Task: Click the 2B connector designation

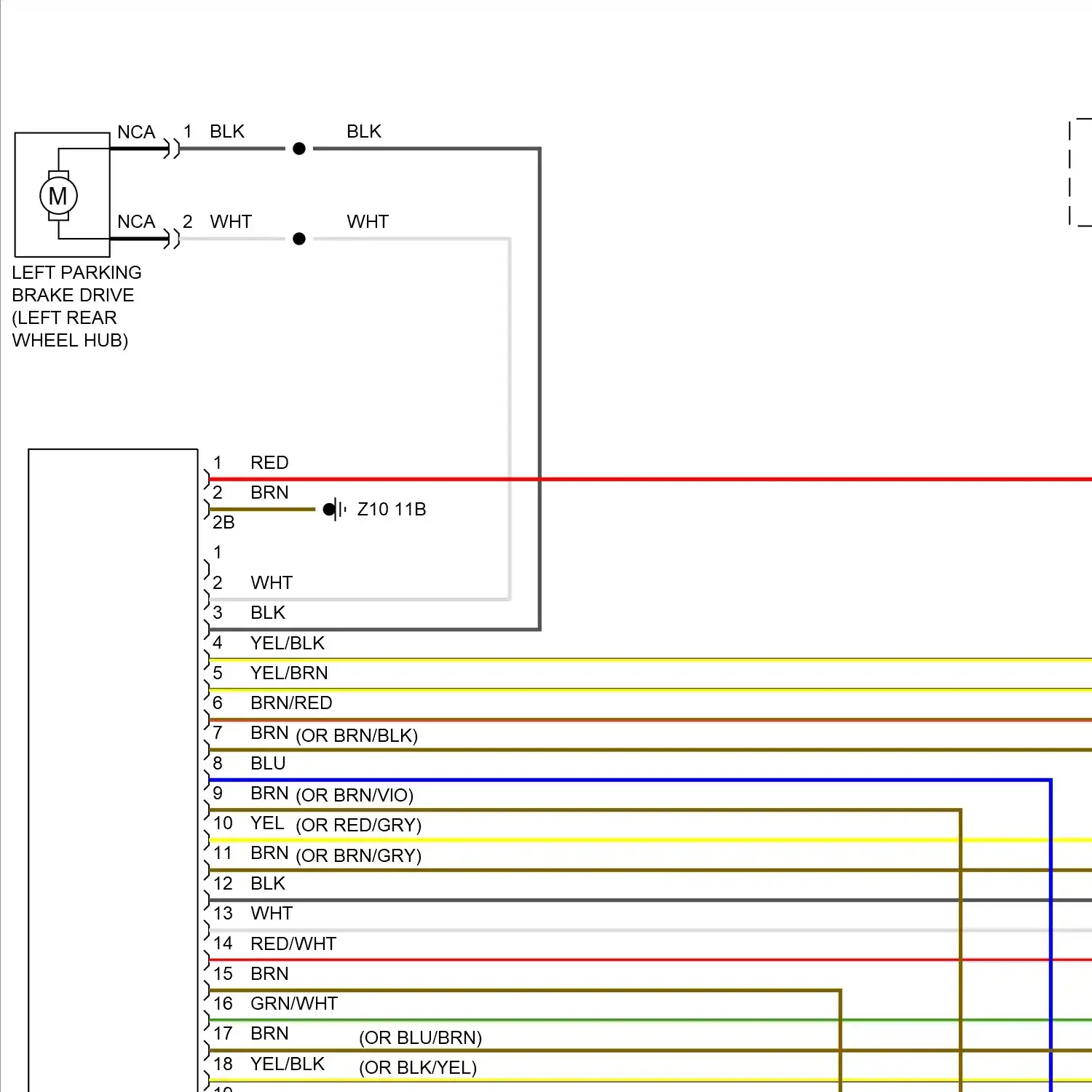Action: (x=223, y=523)
